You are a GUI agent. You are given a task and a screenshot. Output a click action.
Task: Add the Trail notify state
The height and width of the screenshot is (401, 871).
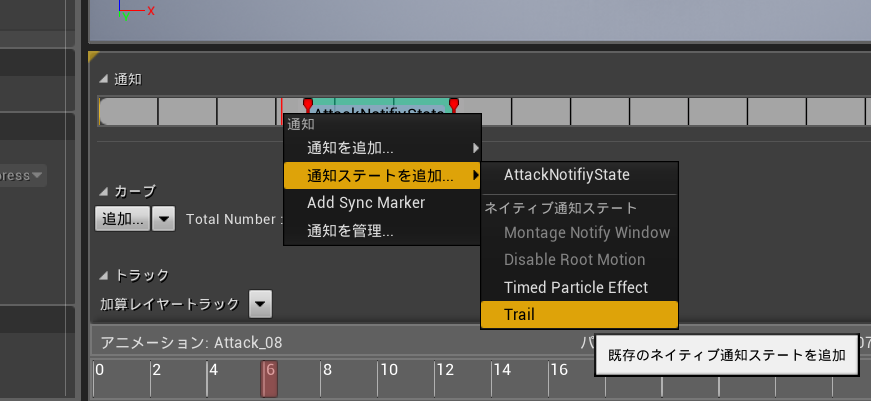click(579, 315)
